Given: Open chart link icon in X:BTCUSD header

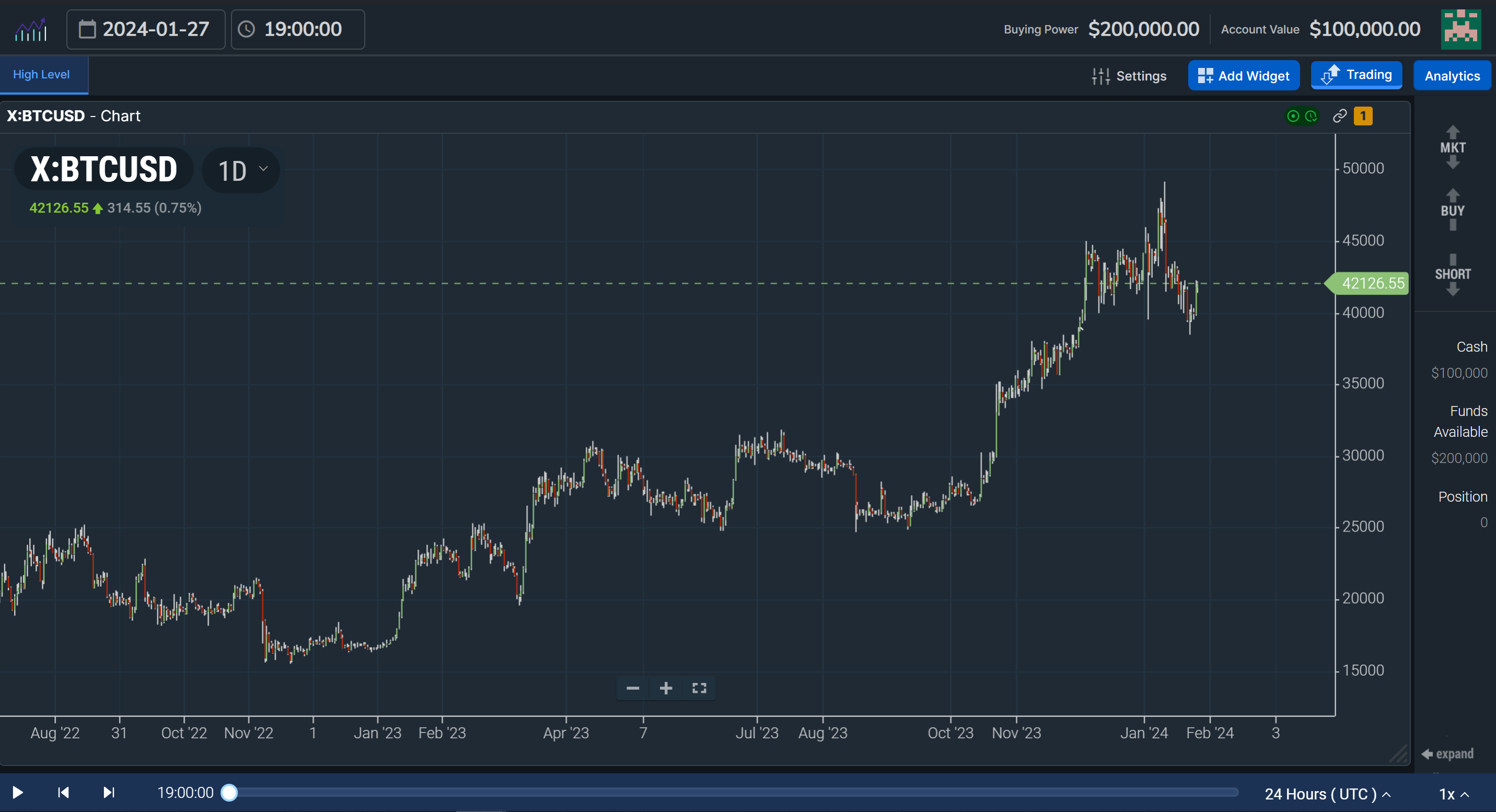Looking at the screenshot, I should click(x=1339, y=116).
